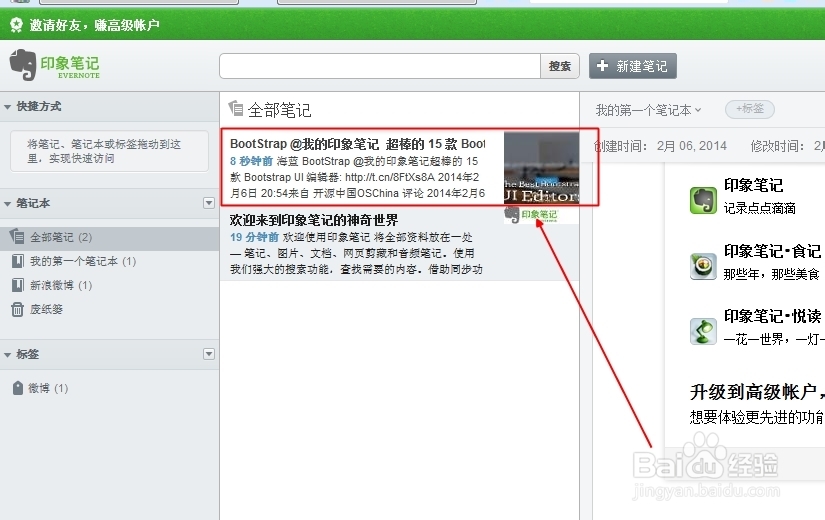Image resolution: width=825 pixels, height=520 pixels.
Task: Open the 邀请好友,赚高级帐户 banner link
Action: coord(94,25)
